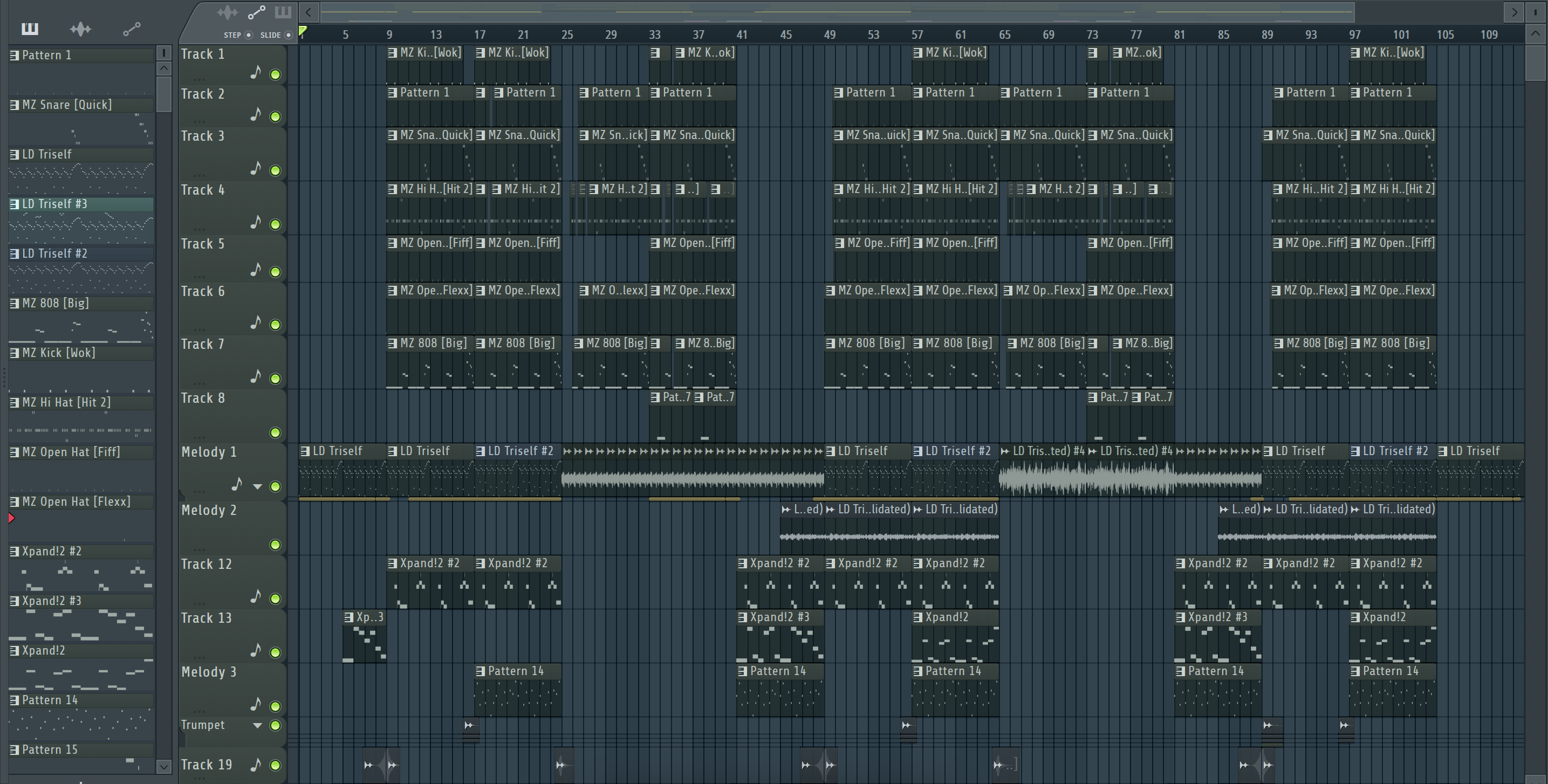Image resolution: width=1548 pixels, height=784 pixels.
Task: Click picker panel vertical scrollbar handle
Action: coord(163,94)
